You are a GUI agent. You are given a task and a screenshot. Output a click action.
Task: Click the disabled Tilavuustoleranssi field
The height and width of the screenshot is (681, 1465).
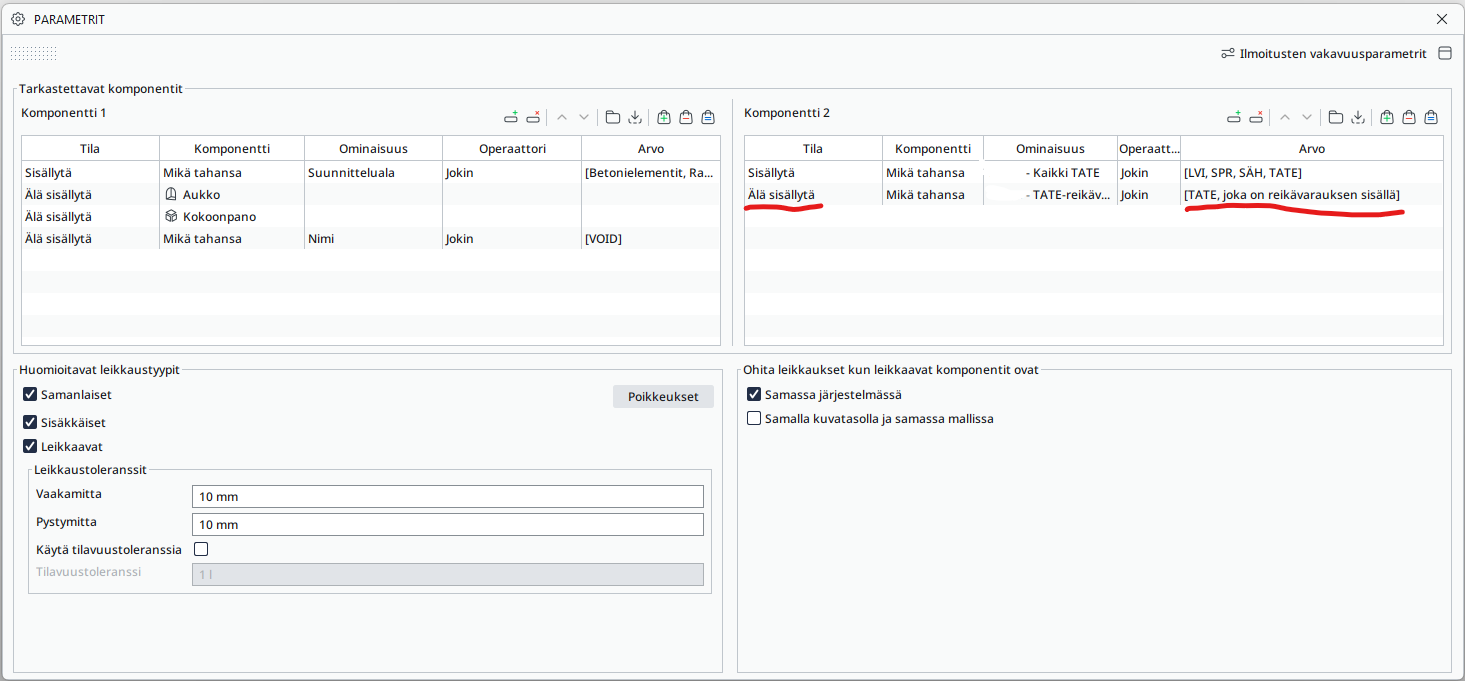447,575
